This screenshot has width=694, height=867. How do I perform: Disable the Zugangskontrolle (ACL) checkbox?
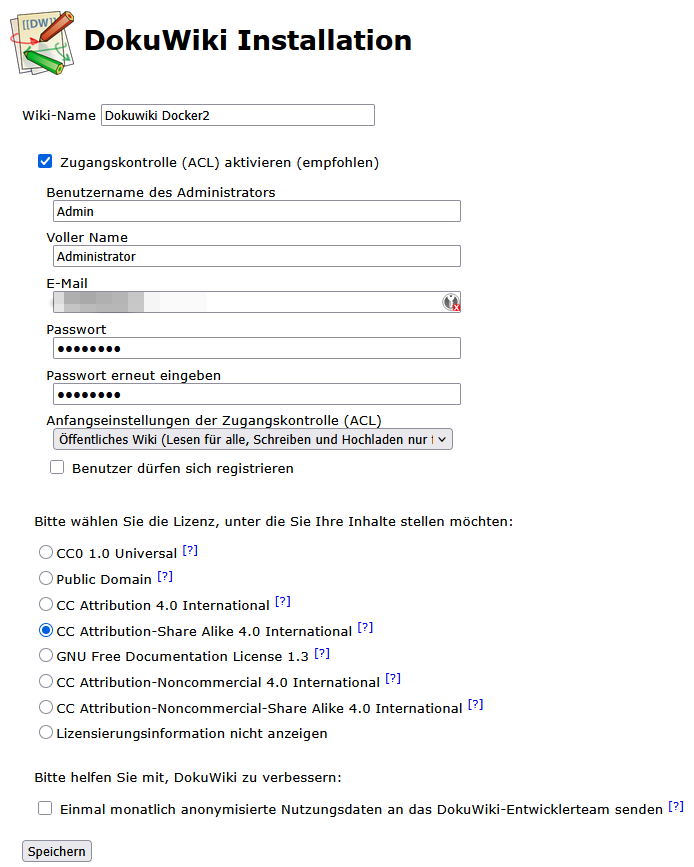click(45, 161)
